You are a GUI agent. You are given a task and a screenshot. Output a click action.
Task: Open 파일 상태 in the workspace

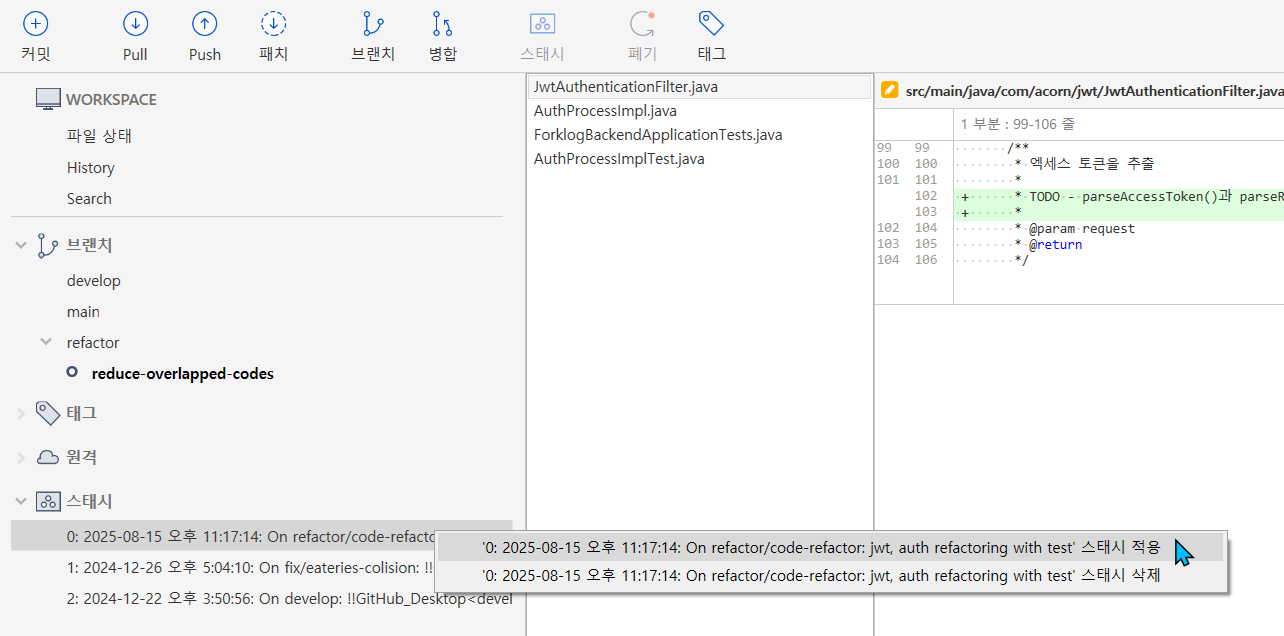pos(99,136)
